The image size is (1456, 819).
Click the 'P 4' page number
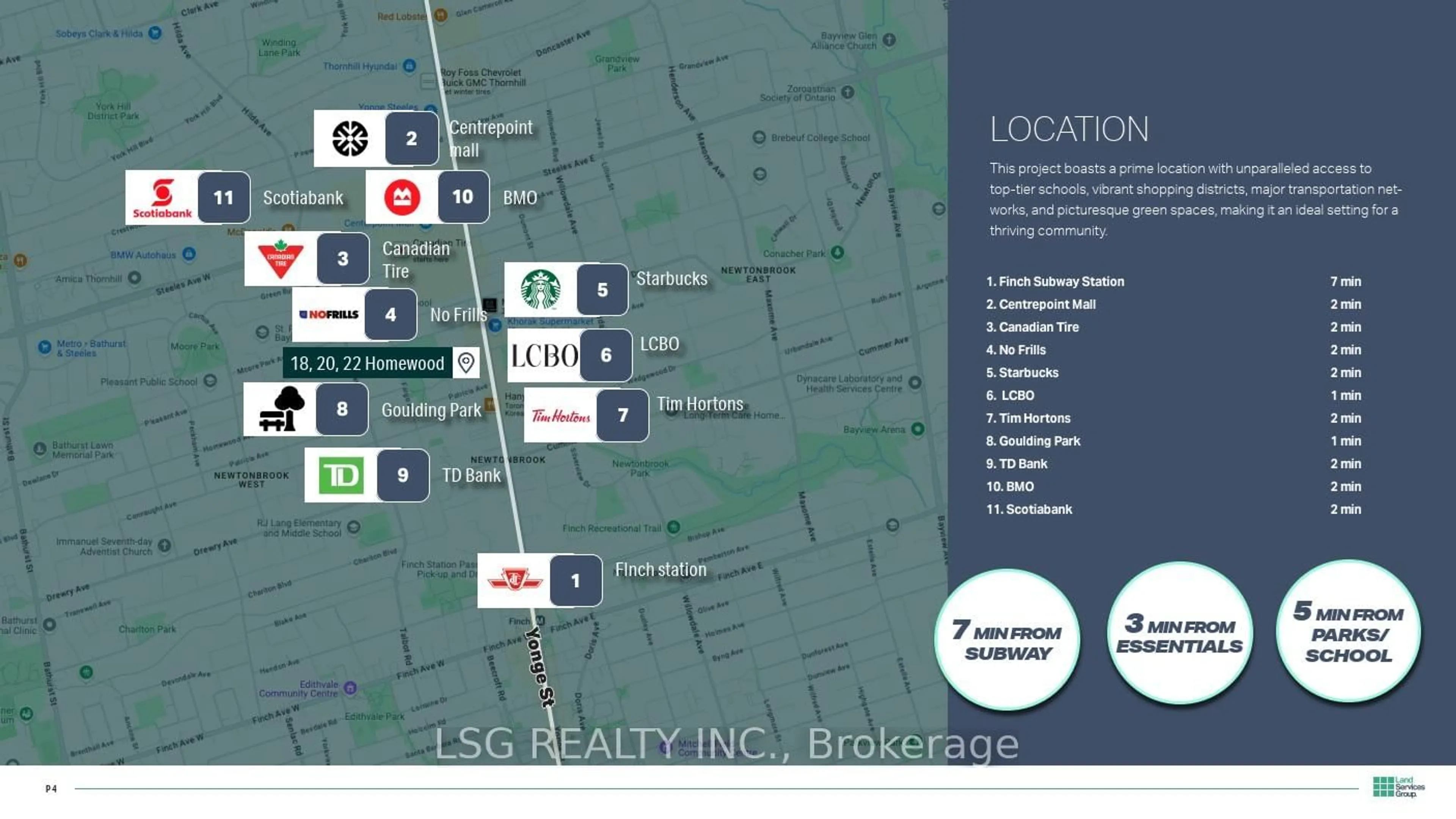(x=51, y=789)
